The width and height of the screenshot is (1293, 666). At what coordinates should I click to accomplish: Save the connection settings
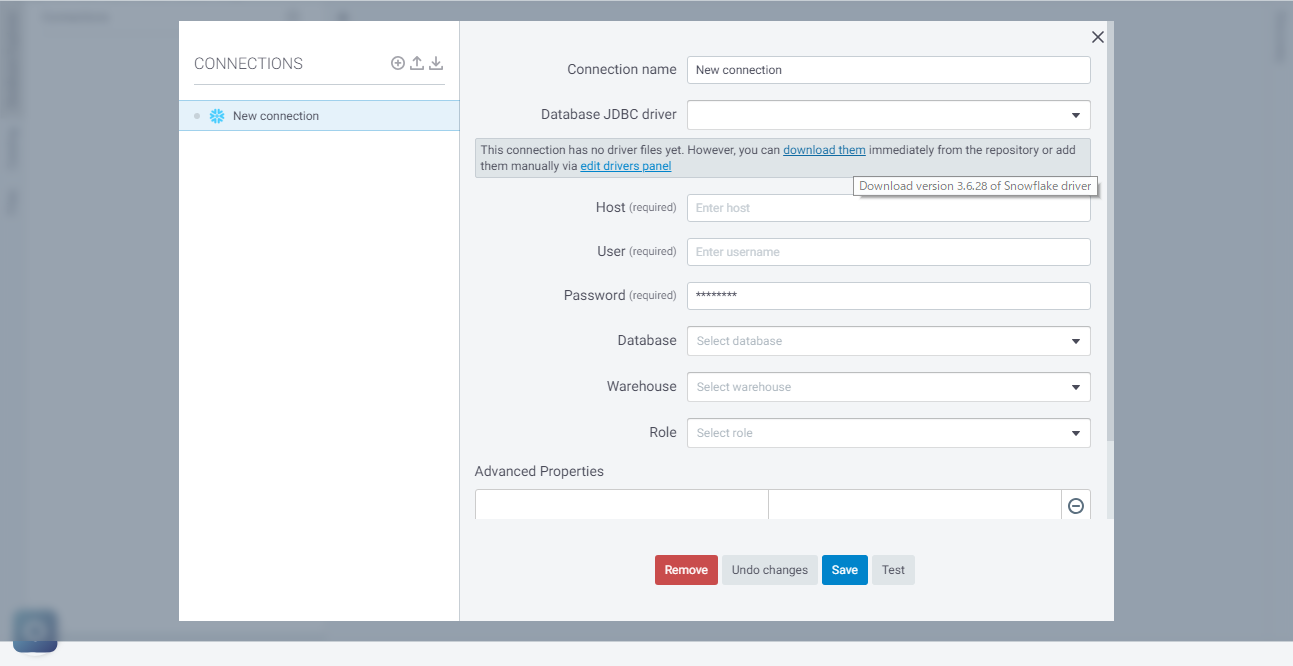[x=844, y=569]
